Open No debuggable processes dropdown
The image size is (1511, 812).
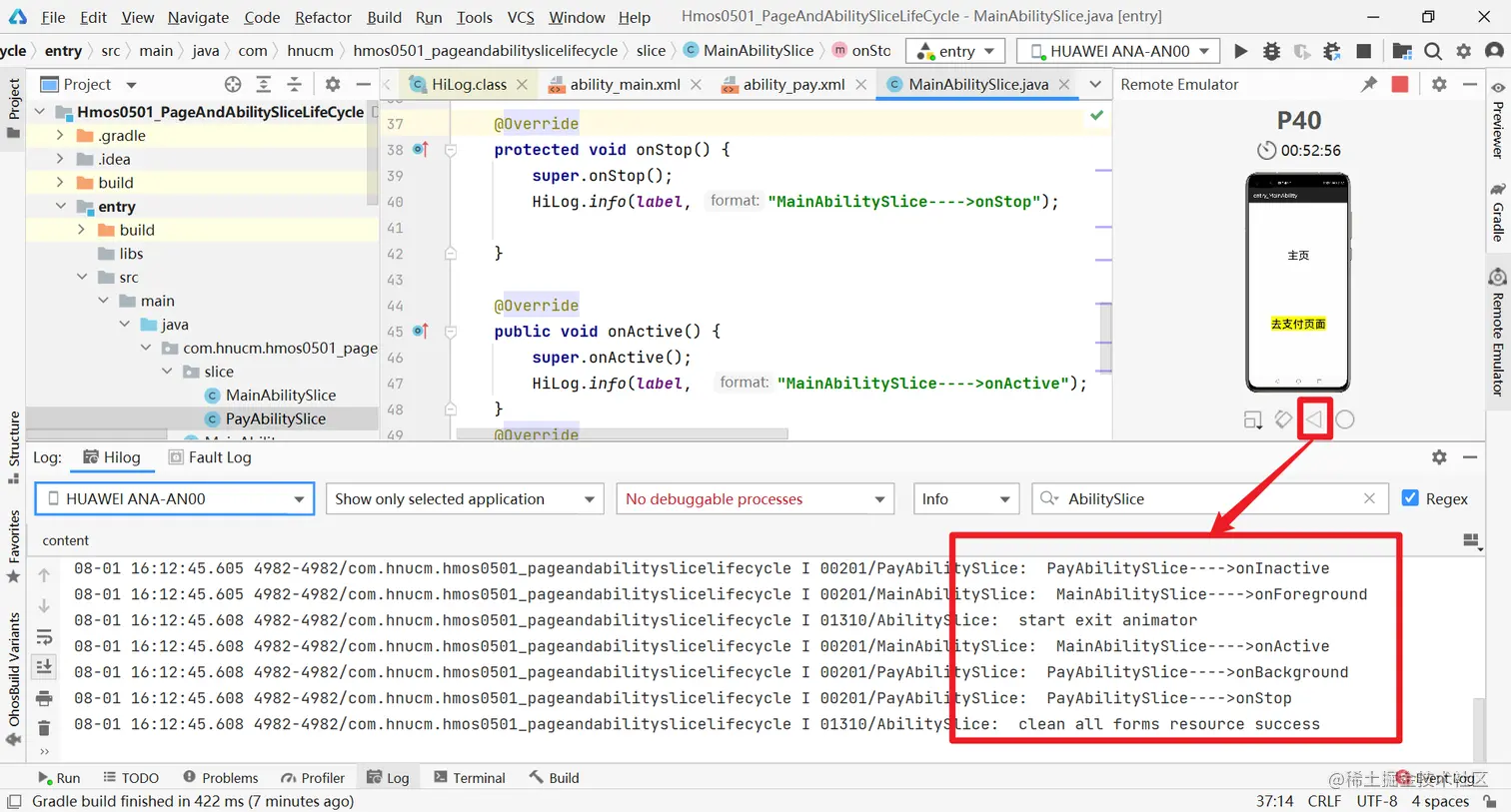pyautogui.click(x=755, y=498)
